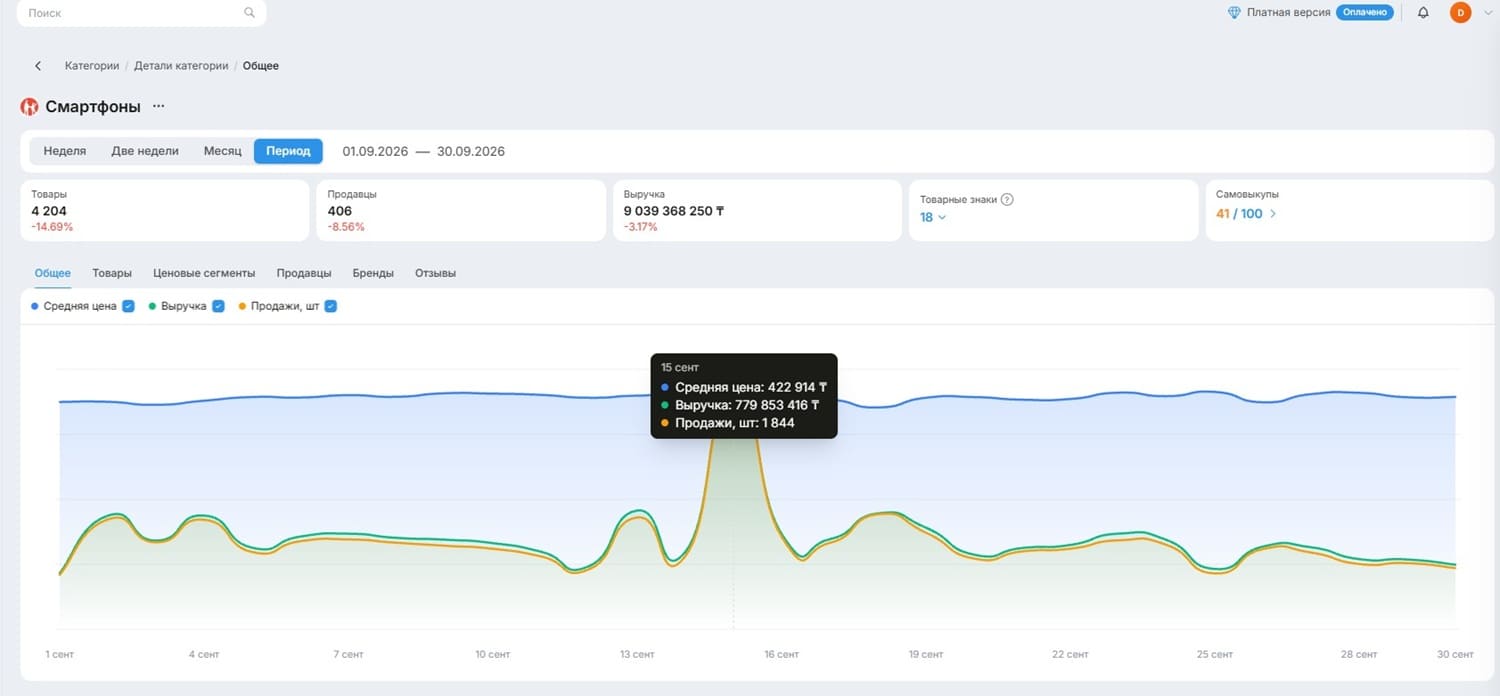
Task: Click the Товары count 4 204
Action: (x=49, y=211)
